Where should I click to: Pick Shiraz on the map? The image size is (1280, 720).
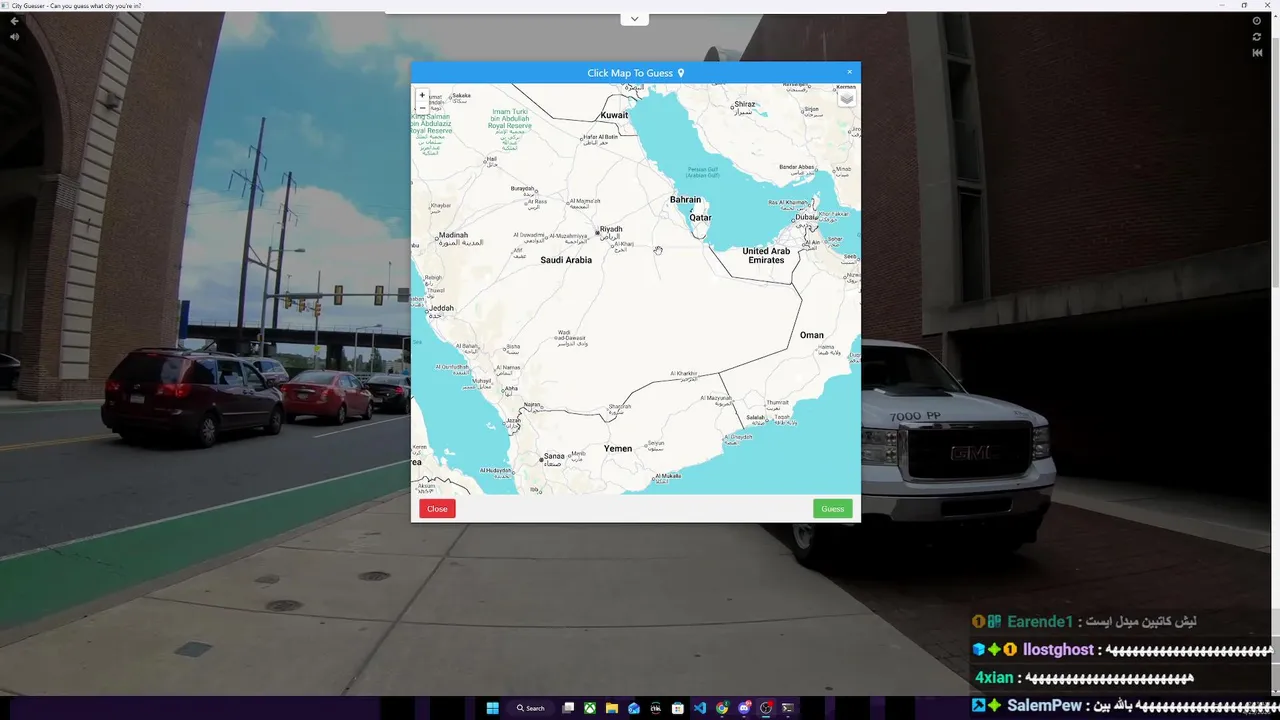pyautogui.click(x=744, y=104)
